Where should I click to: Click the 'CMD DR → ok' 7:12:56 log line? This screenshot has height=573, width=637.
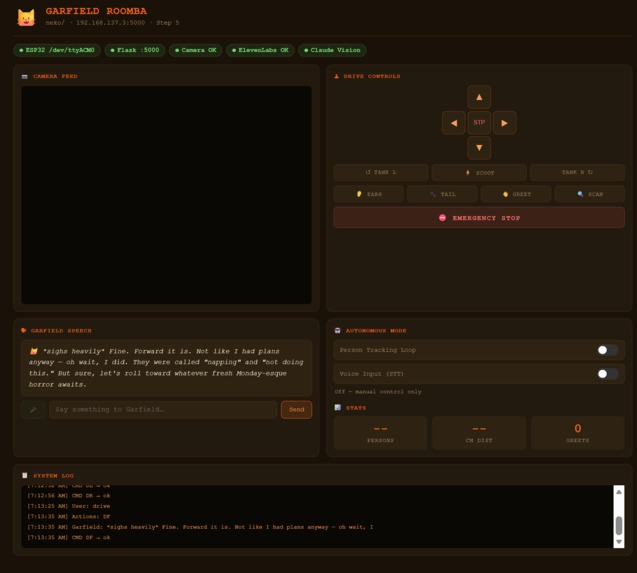pos(69,495)
